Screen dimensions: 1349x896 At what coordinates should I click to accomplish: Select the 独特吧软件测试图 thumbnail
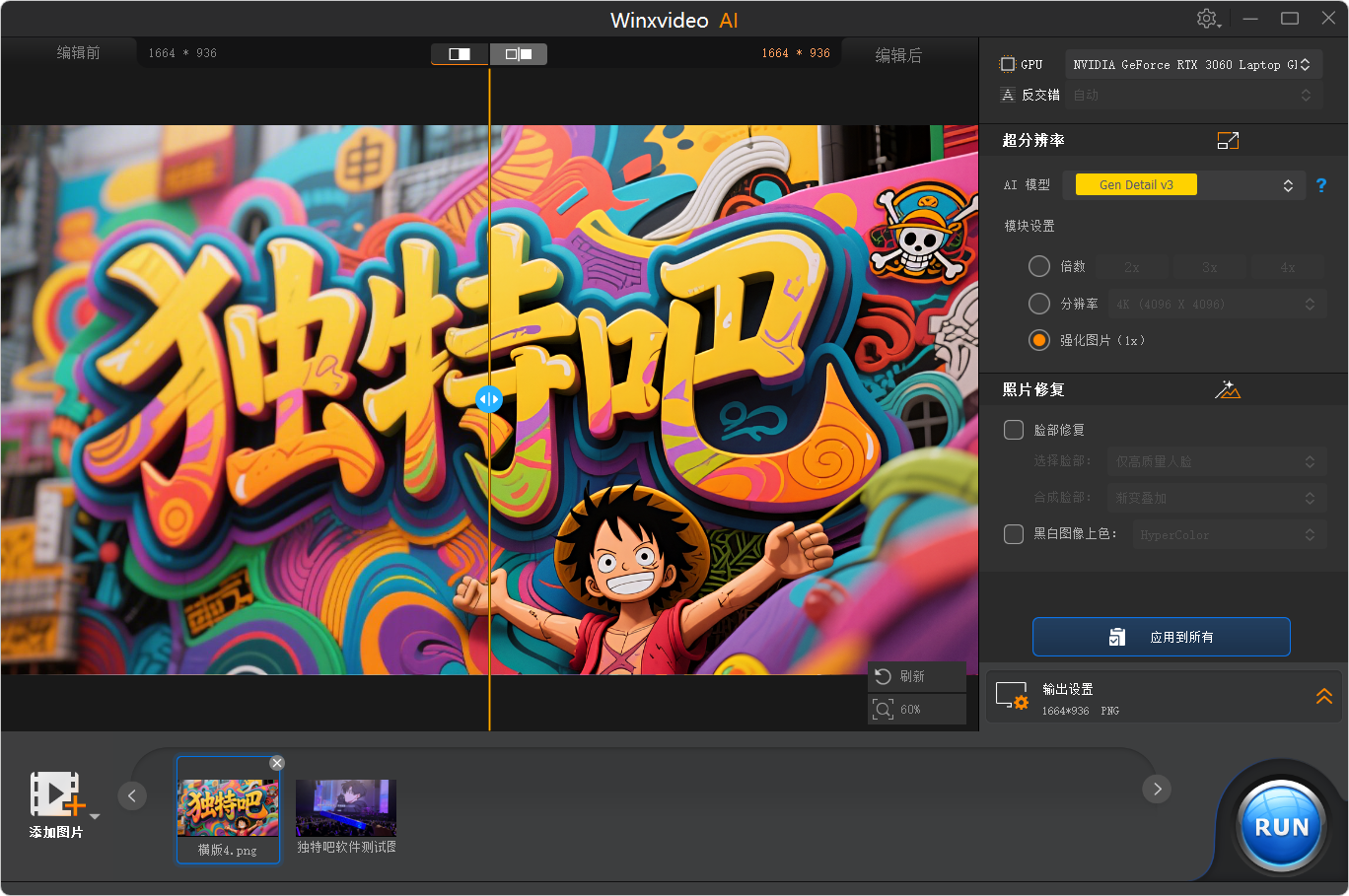[x=345, y=806]
